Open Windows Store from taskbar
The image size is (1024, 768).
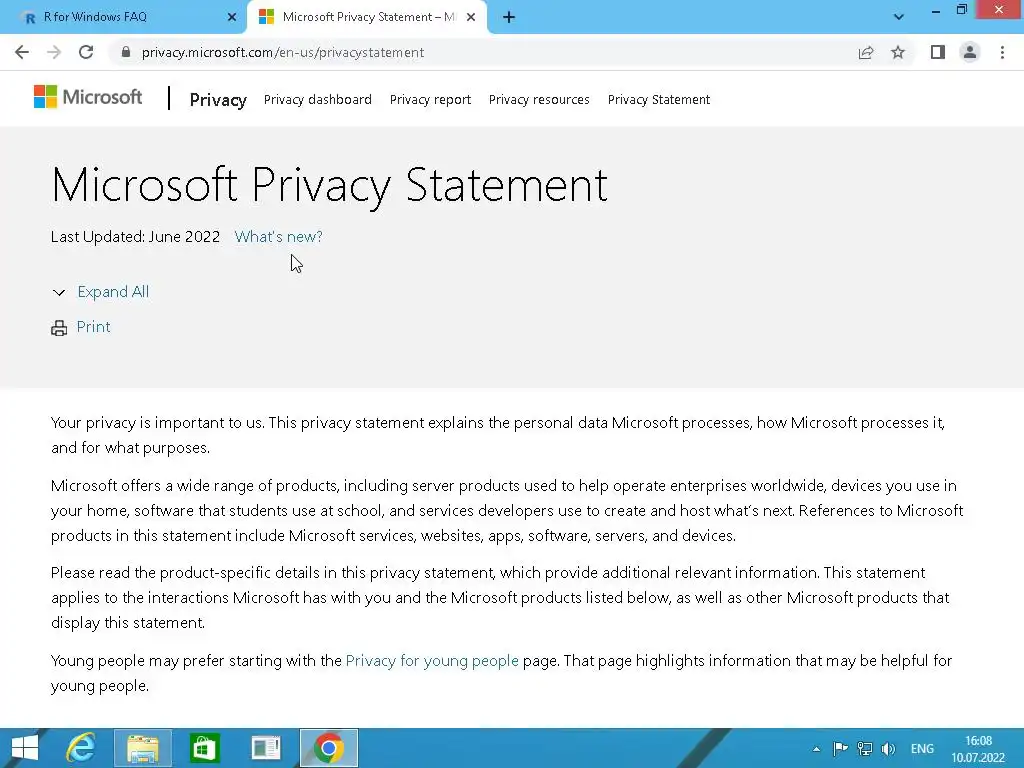[204, 748]
